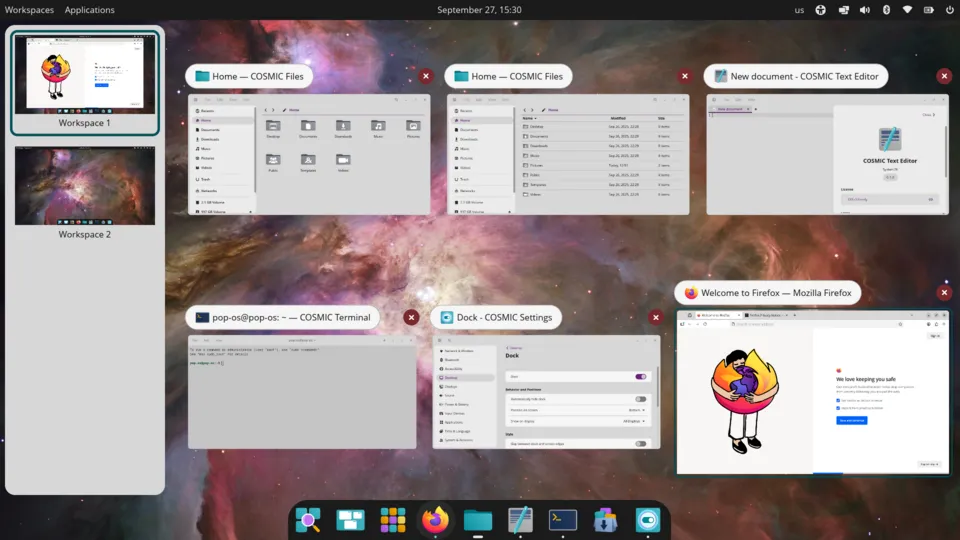Click Dock - COSMIC Settings title label
The image size is (960, 540).
tap(496, 317)
